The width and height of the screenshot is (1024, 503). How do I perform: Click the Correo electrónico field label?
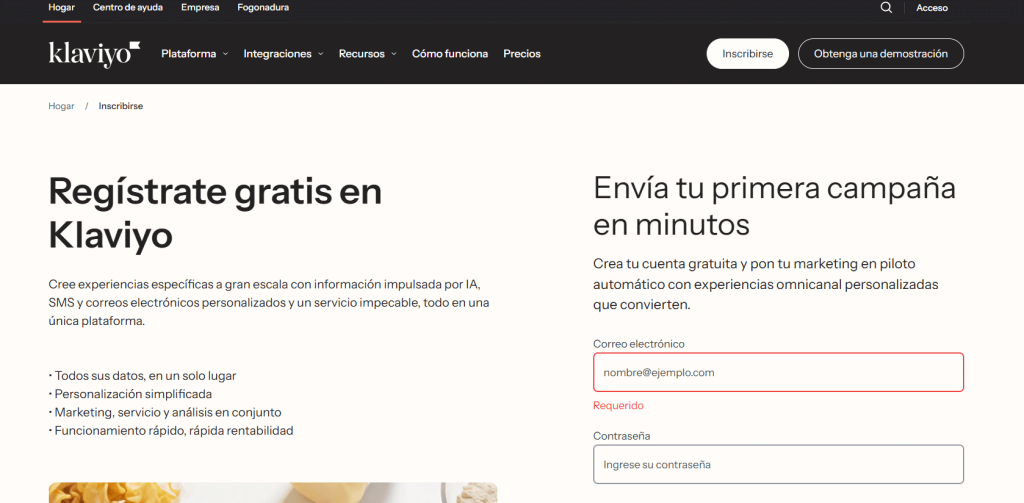click(639, 344)
